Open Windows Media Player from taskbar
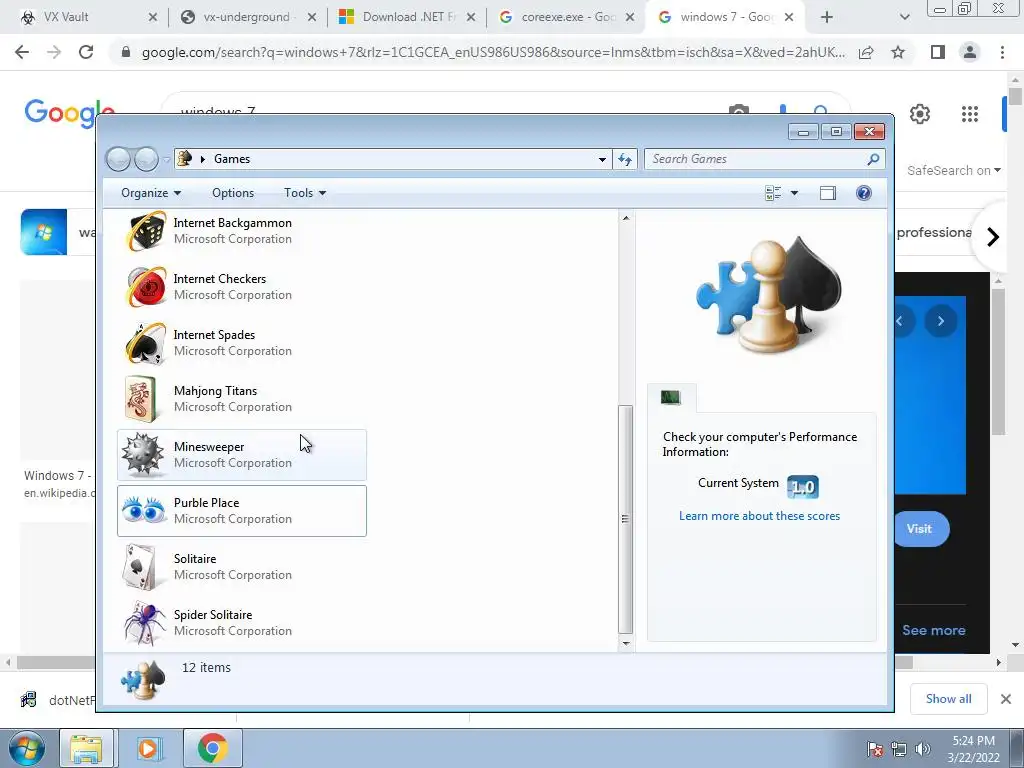This screenshot has width=1024, height=768. [148, 748]
